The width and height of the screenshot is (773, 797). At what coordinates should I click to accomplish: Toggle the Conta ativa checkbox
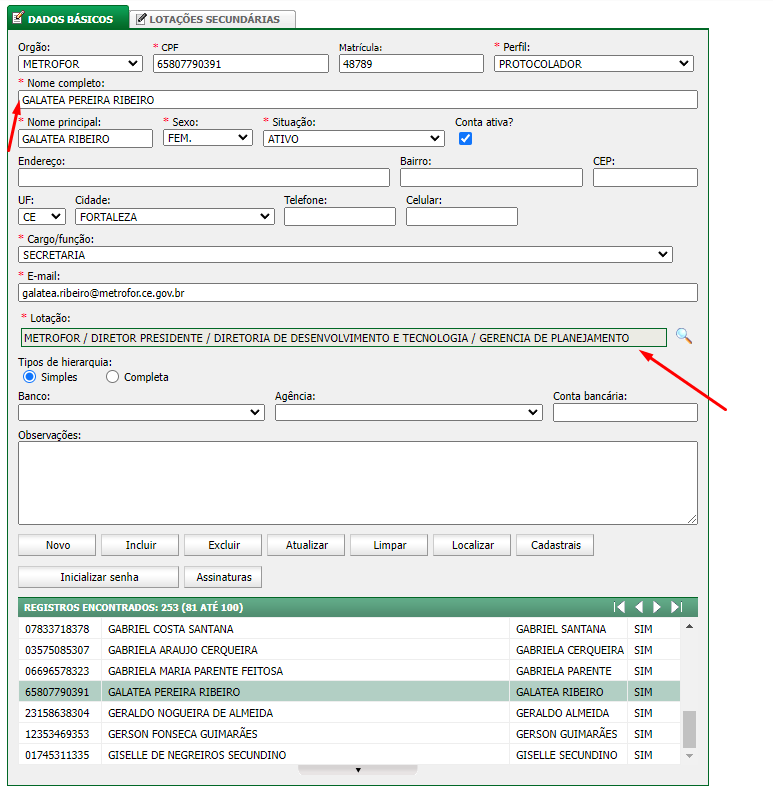[465, 139]
